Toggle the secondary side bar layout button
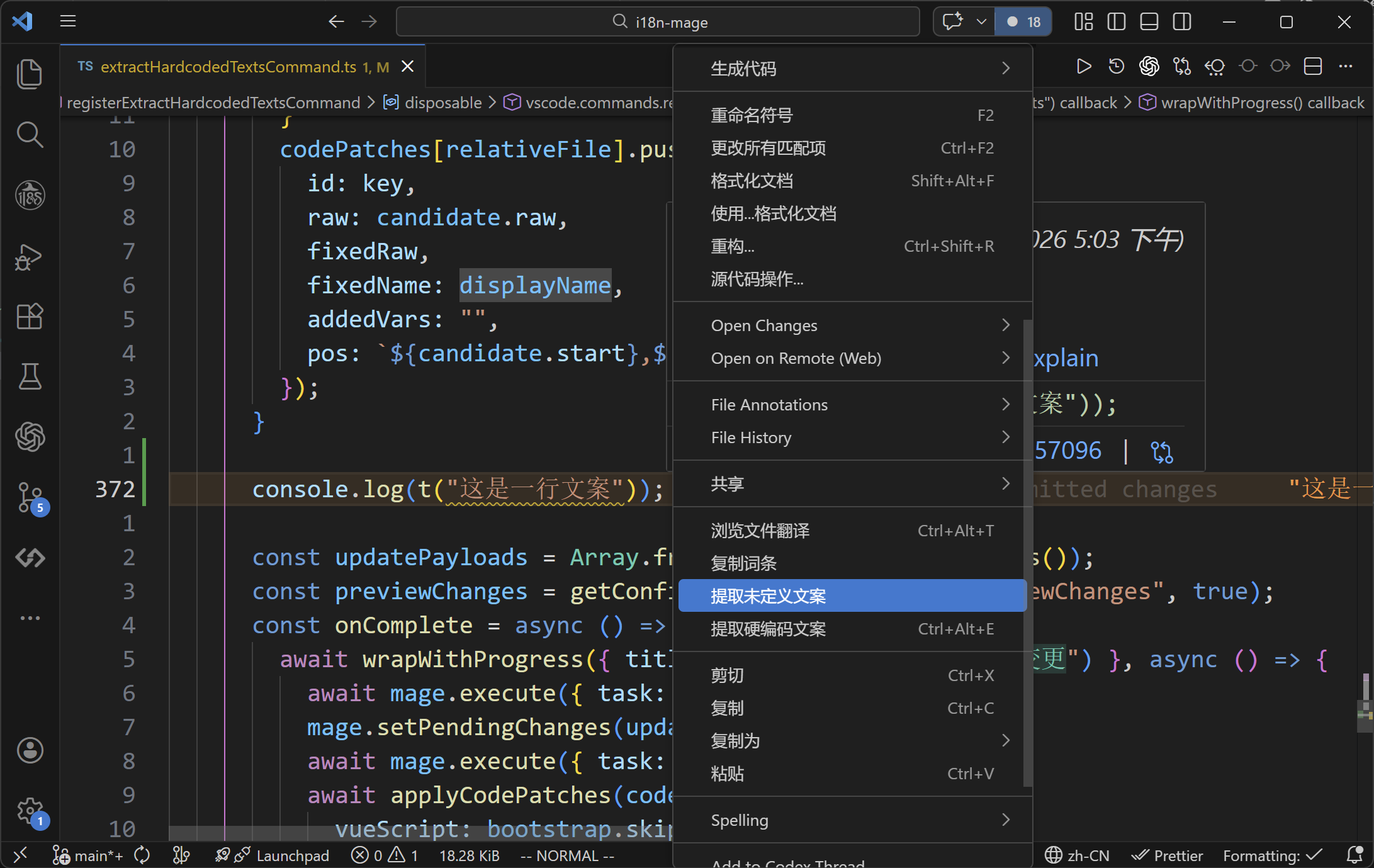 (x=1182, y=22)
